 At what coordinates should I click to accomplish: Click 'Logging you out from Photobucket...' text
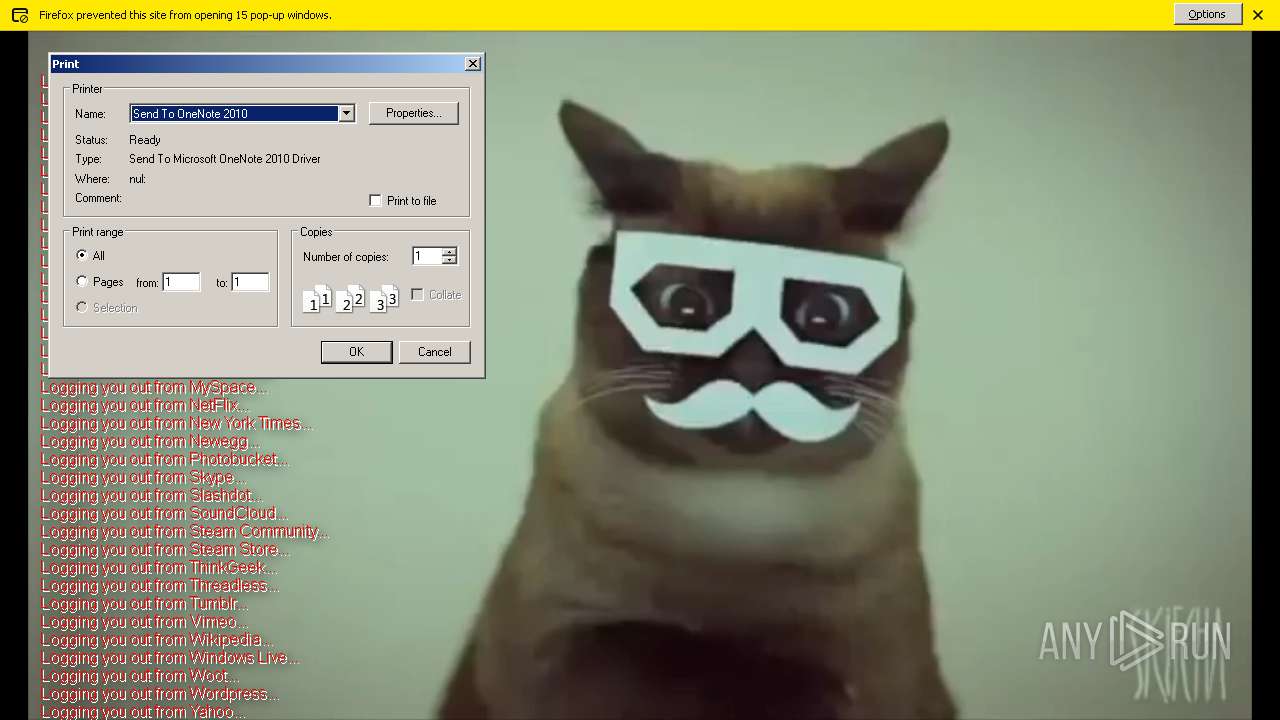[x=164, y=459]
